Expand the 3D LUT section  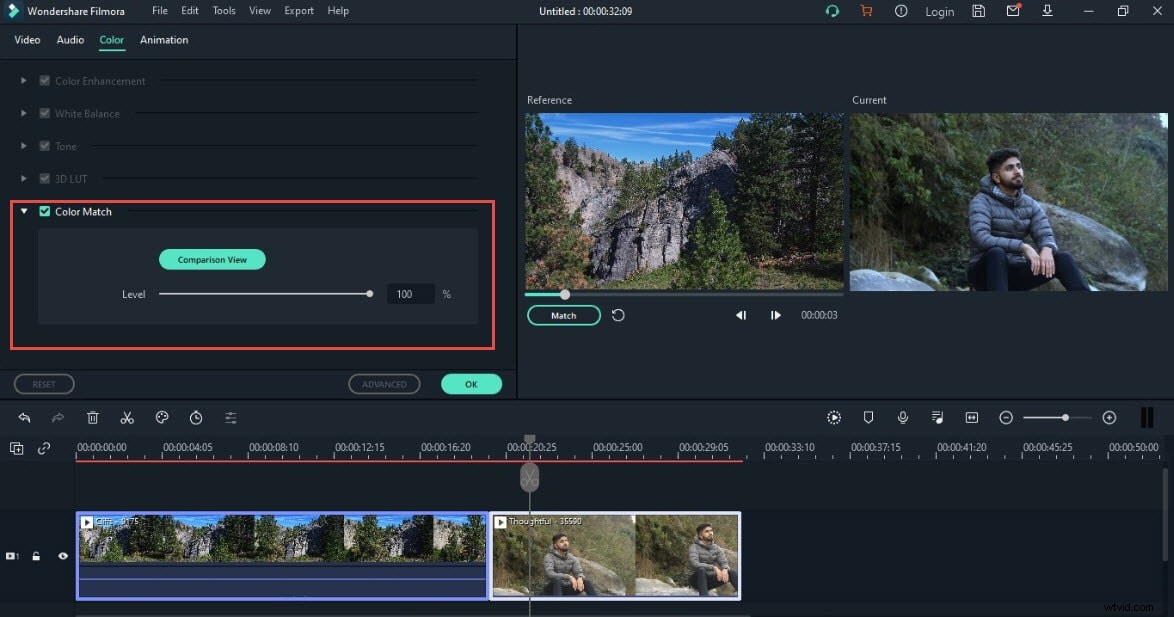tap(23, 178)
